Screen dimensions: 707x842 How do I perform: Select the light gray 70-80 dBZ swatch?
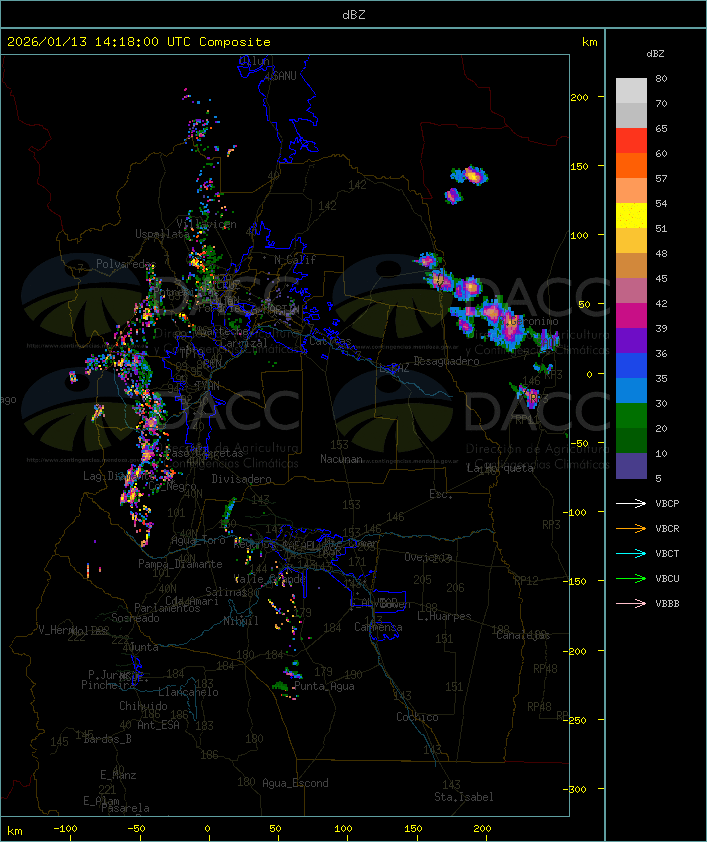point(631,91)
